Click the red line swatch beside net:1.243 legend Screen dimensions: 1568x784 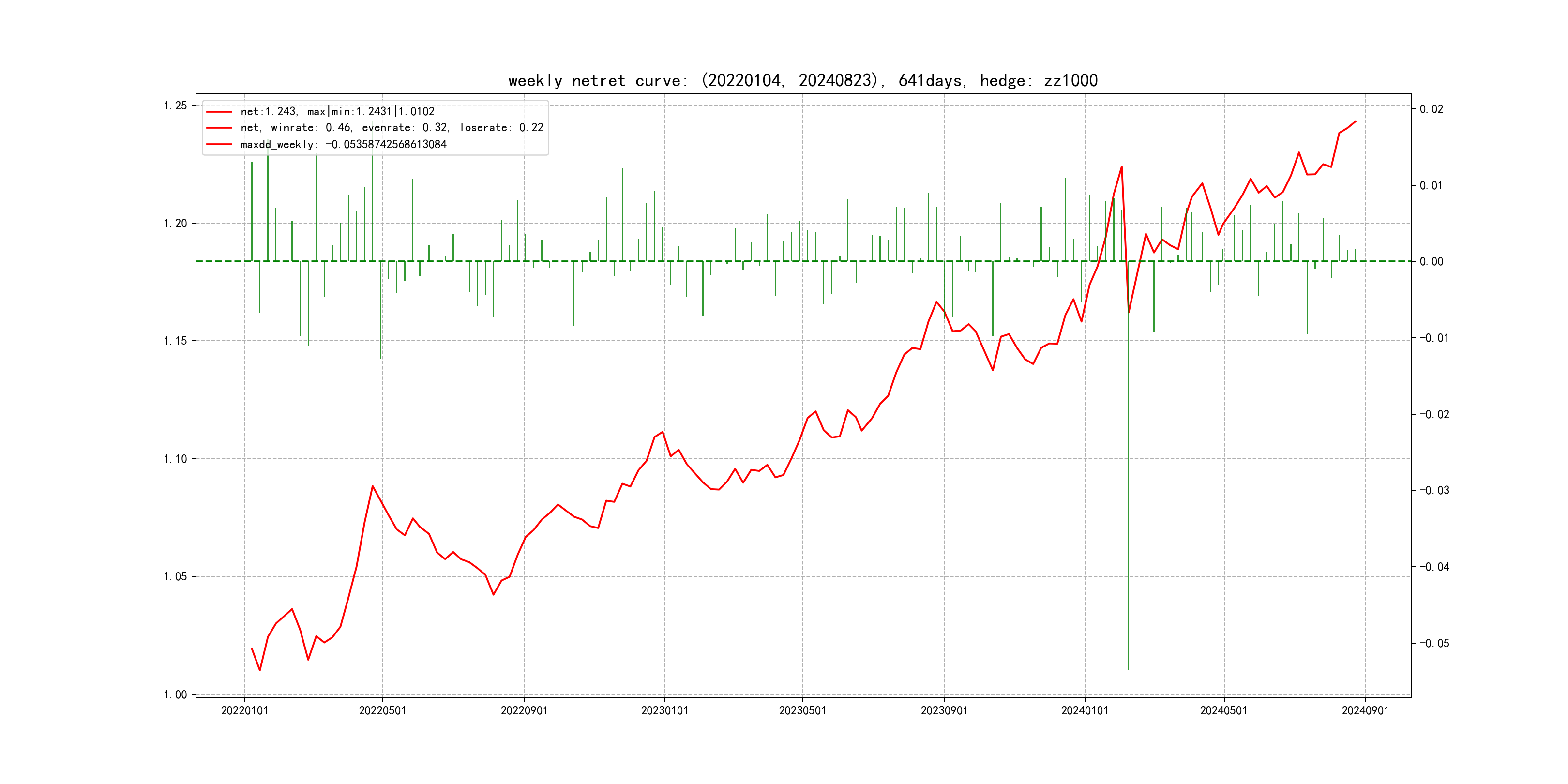point(219,112)
